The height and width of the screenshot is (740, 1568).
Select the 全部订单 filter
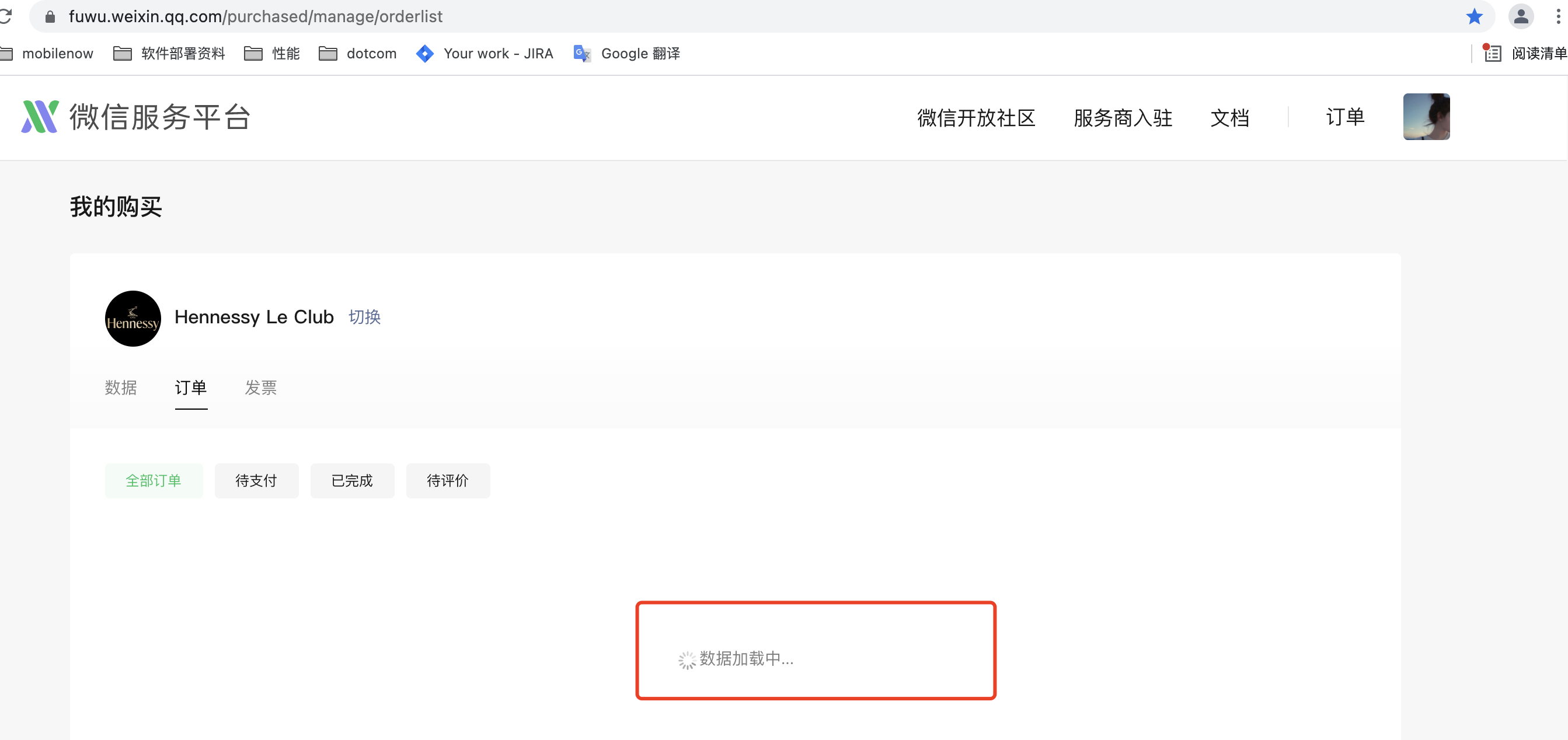tap(154, 481)
